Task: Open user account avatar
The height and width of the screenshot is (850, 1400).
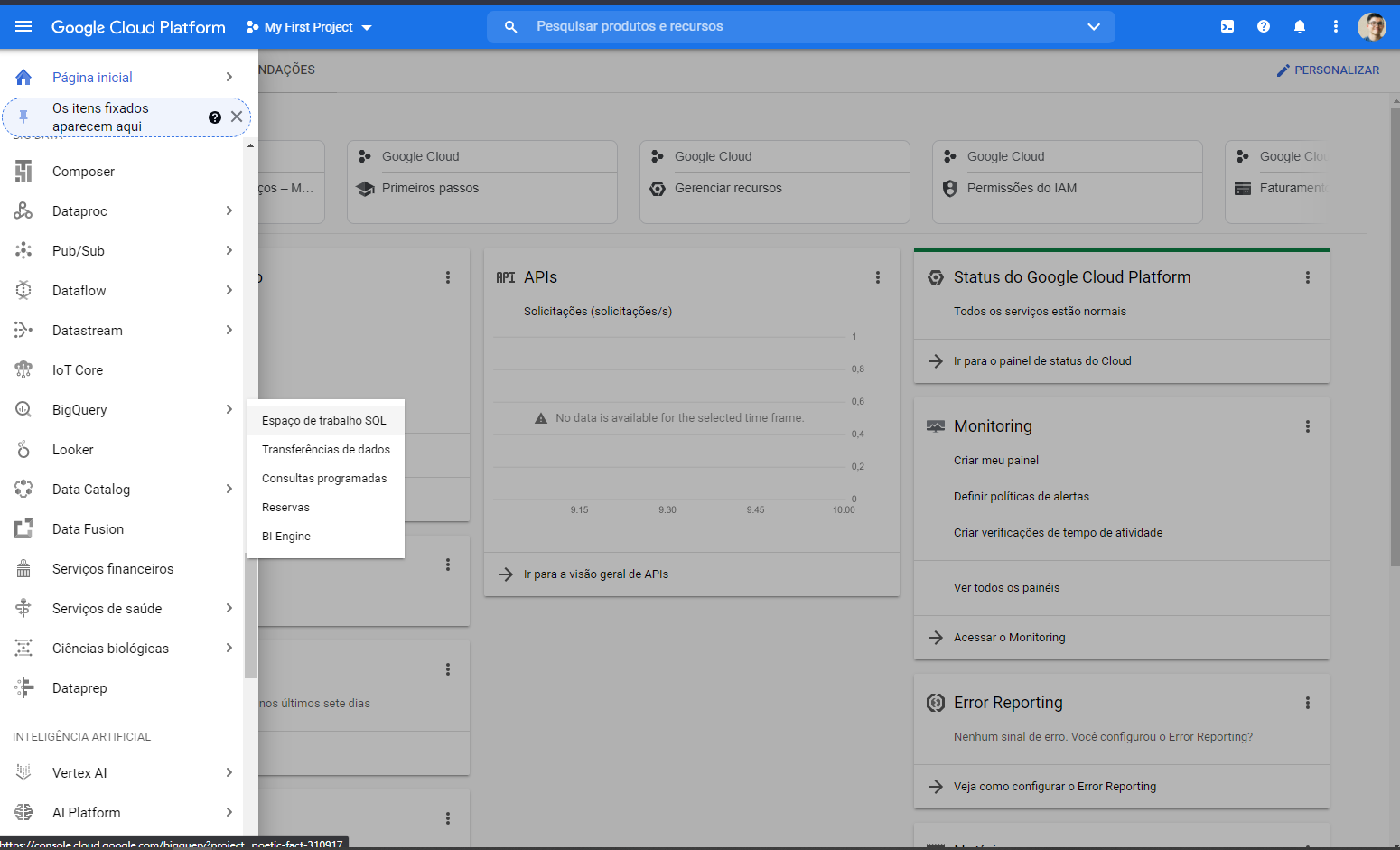Action: pyautogui.click(x=1372, y=27)
